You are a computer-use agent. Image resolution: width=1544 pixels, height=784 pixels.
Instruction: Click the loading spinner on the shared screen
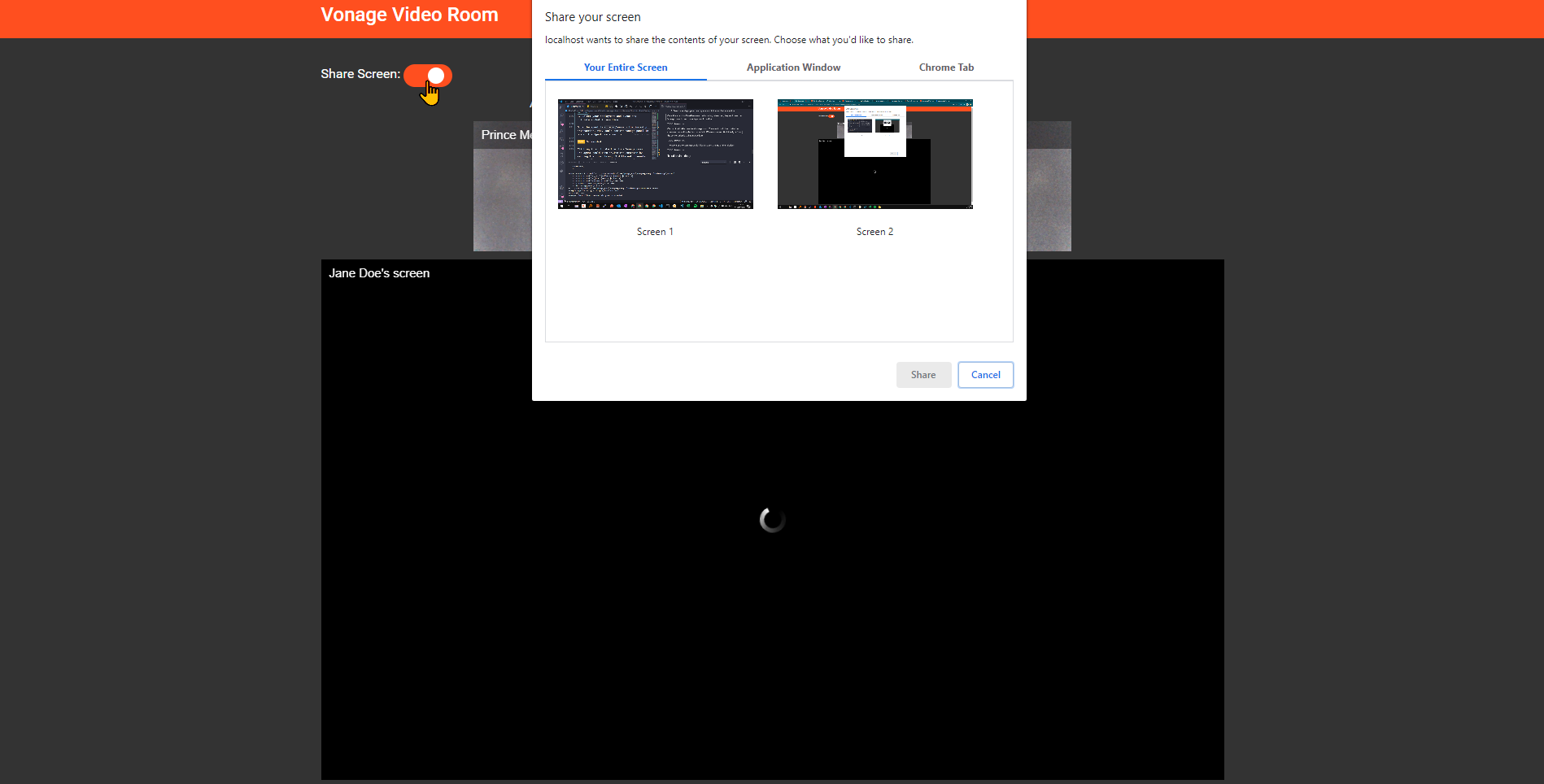tap(770, 519)
